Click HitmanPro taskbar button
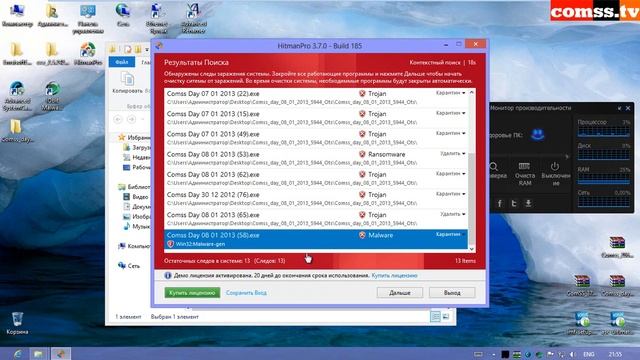The image size is (640, 360). point(60,354)
